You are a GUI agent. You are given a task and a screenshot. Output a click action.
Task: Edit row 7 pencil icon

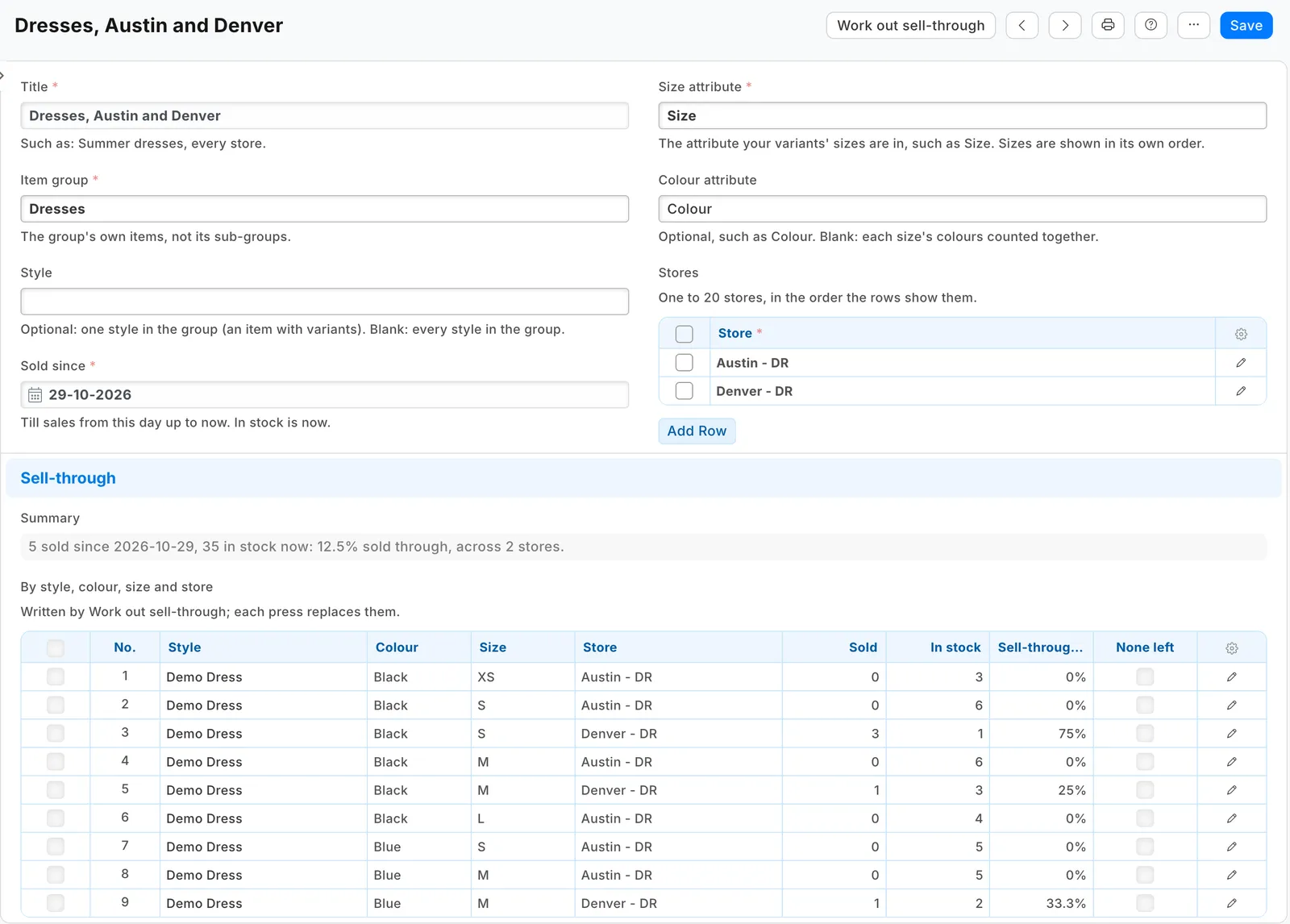tap(1231, 847)
